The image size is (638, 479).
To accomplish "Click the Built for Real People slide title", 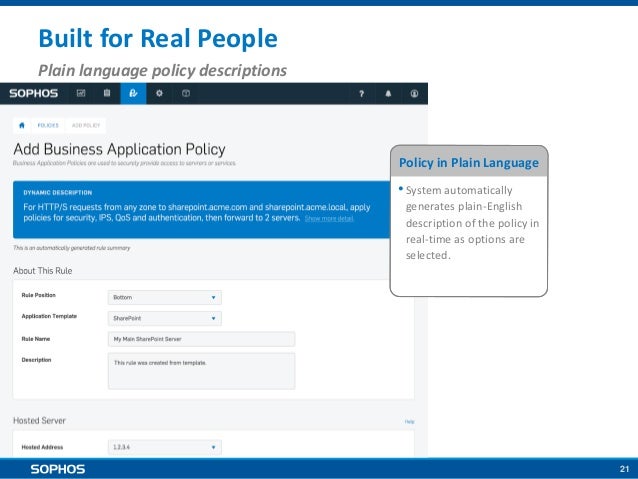I will [x=158, y=39].
